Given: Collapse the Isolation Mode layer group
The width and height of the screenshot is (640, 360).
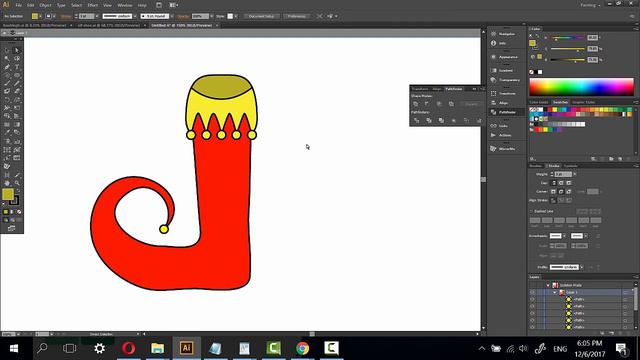Looking at the screenshot, I should pyautogui.click(x=548, y=285).
